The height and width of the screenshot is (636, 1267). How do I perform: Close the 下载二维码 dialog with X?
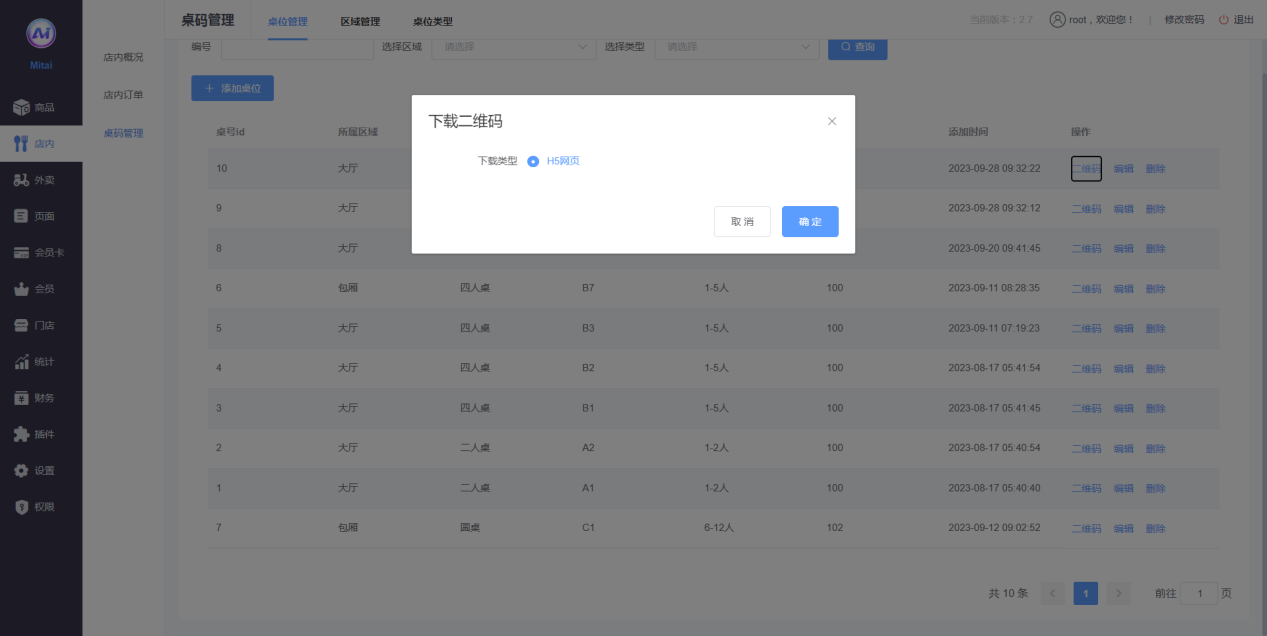coord(832,121)
